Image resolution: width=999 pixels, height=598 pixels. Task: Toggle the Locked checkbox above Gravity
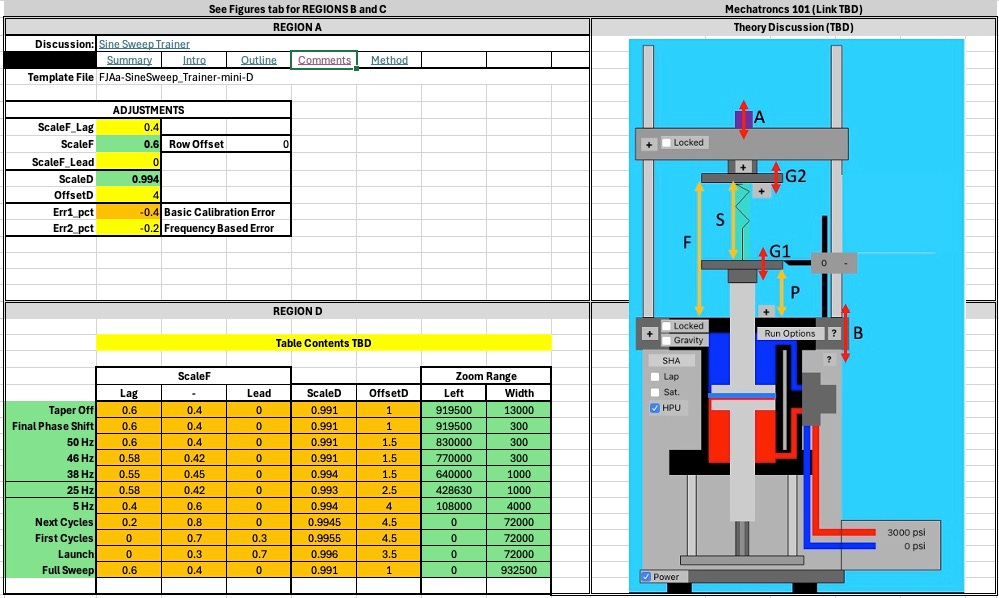666,326
